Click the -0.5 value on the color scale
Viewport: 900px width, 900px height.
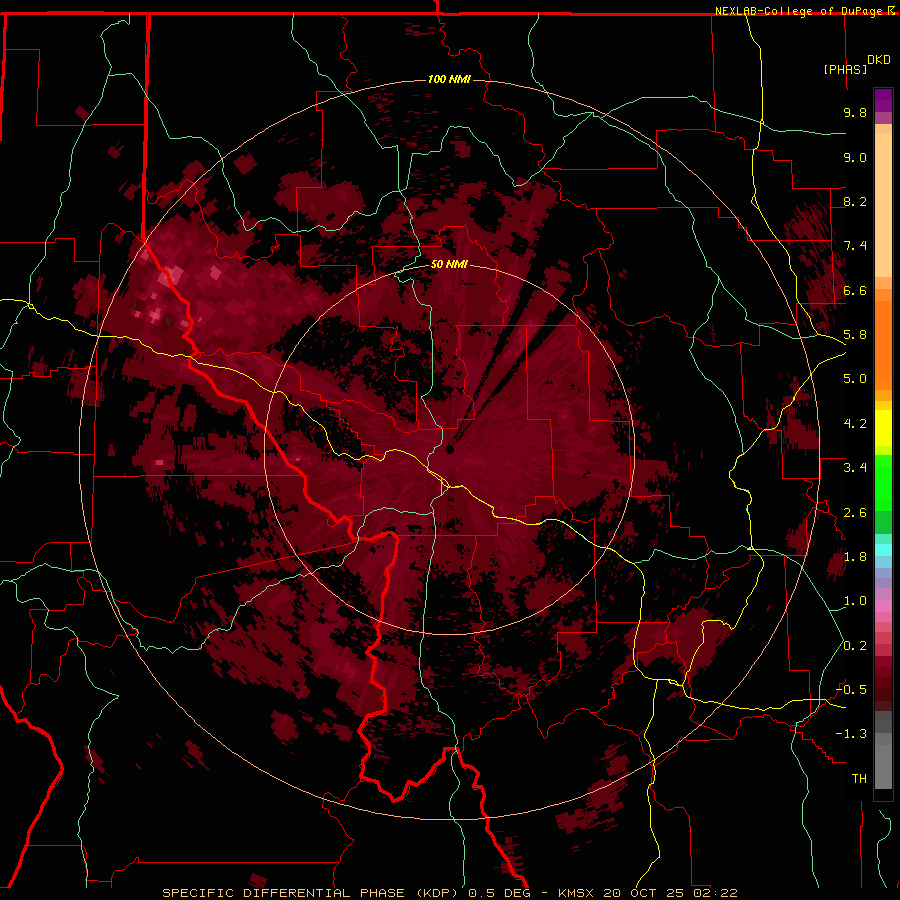click(x=852, y=690)
